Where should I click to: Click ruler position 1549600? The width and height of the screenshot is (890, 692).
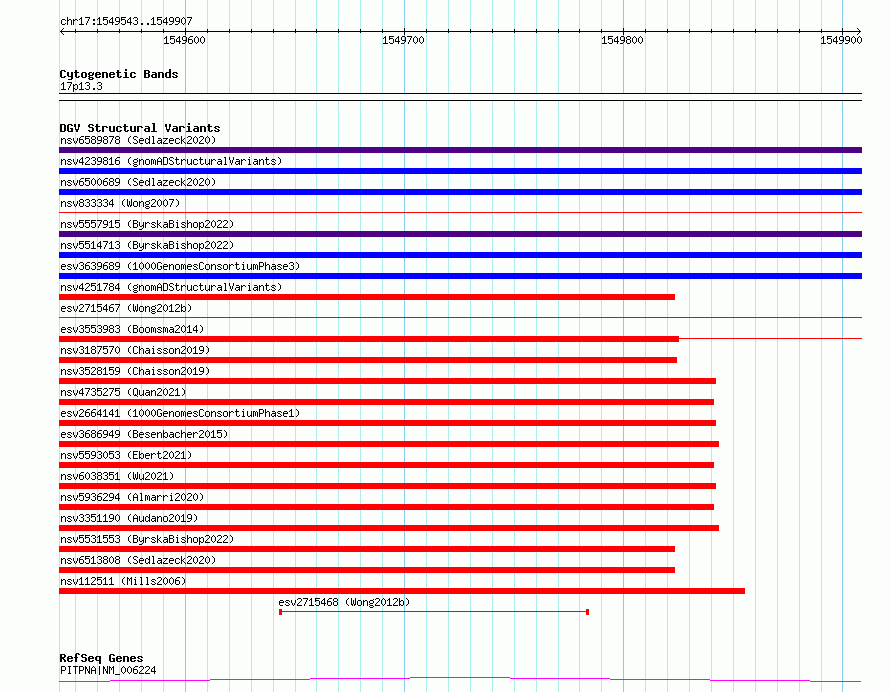pyautogui.click(x=184, y=40)
